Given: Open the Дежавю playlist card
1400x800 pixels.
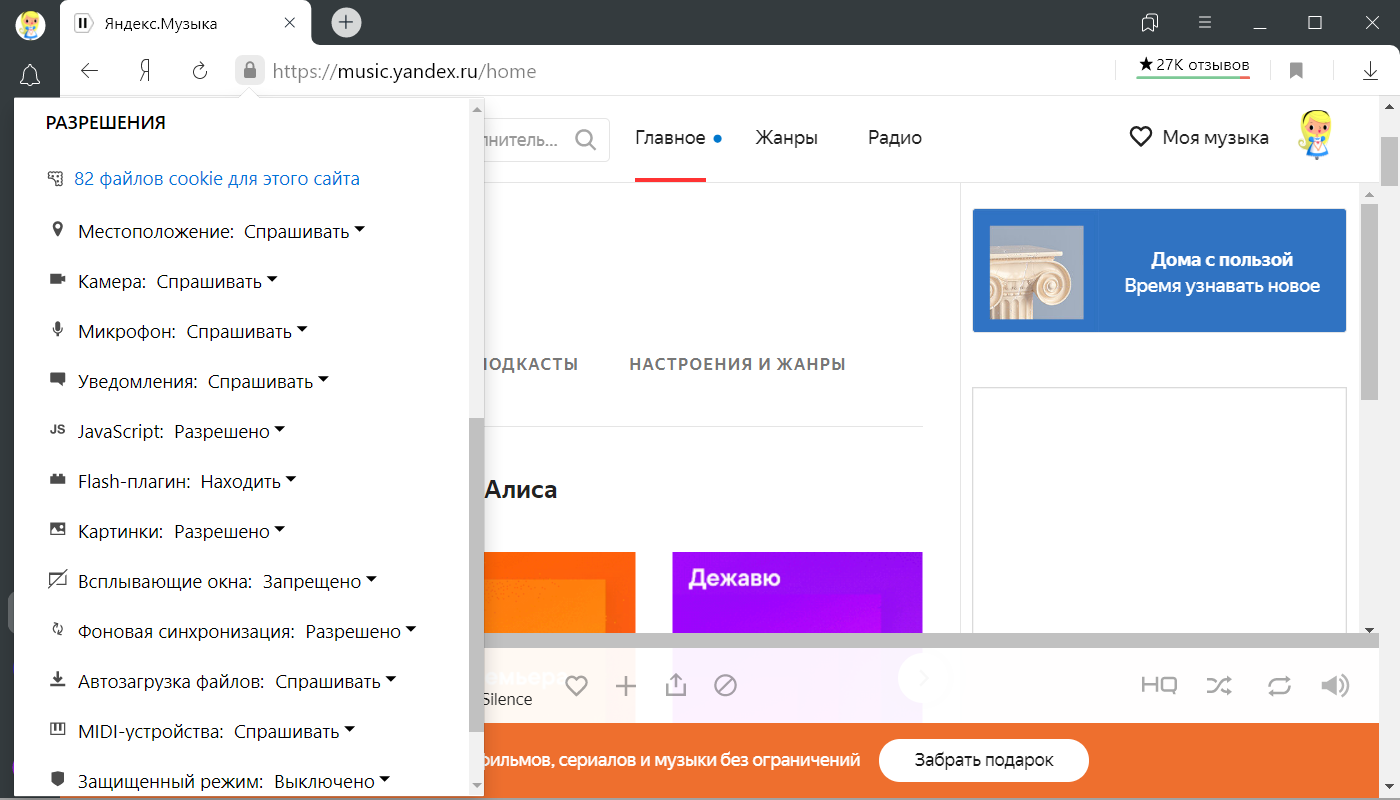Looking at the screenshot, I should click(x=797, y=592).
